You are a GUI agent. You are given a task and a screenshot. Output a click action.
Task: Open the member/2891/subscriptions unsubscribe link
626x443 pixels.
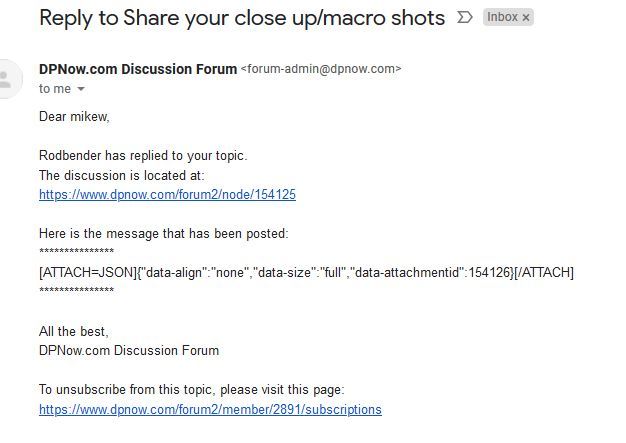point(210,409)
